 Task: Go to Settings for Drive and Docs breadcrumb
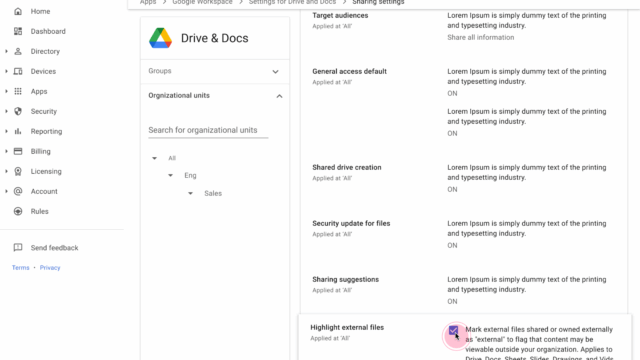(292, 2)
